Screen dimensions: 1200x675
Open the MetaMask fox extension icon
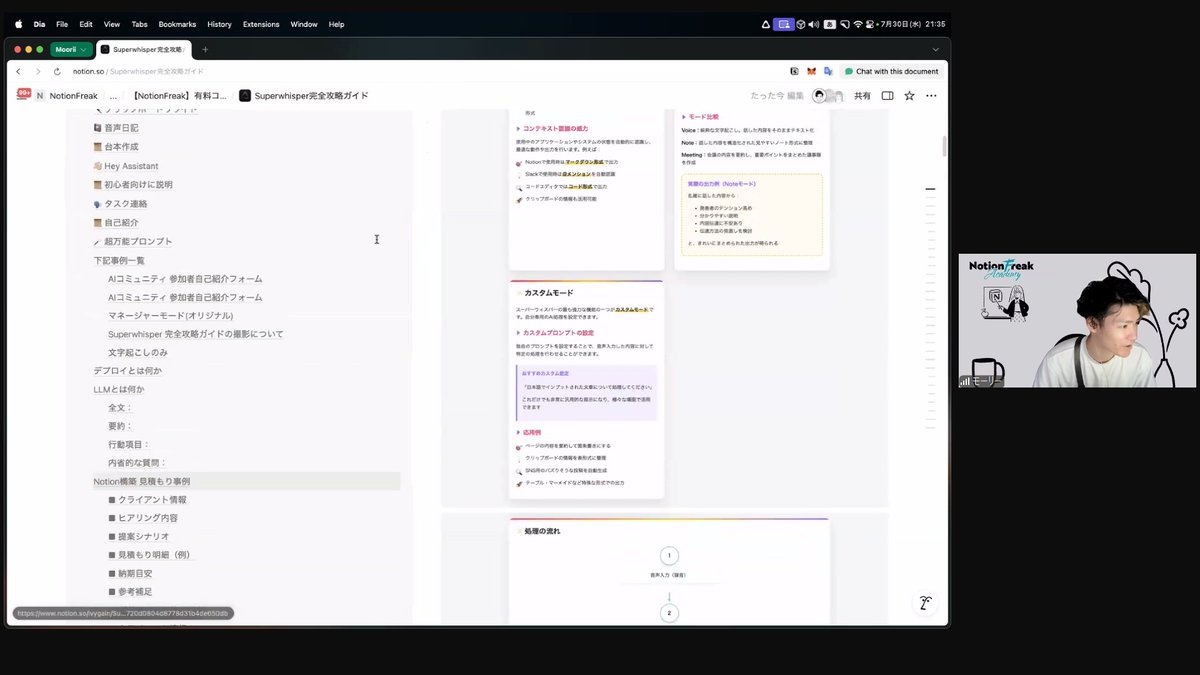(811, 72)
